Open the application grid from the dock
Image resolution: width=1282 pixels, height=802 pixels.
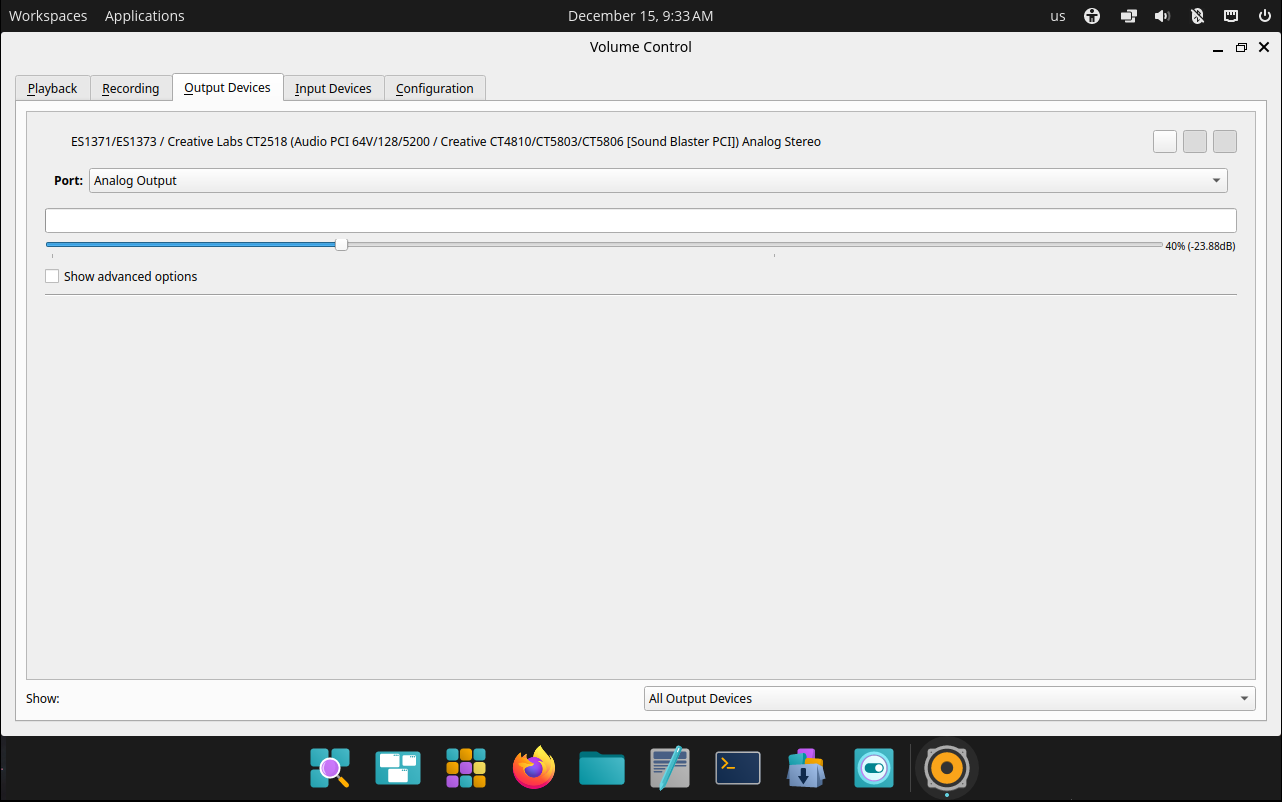(465, 768)
